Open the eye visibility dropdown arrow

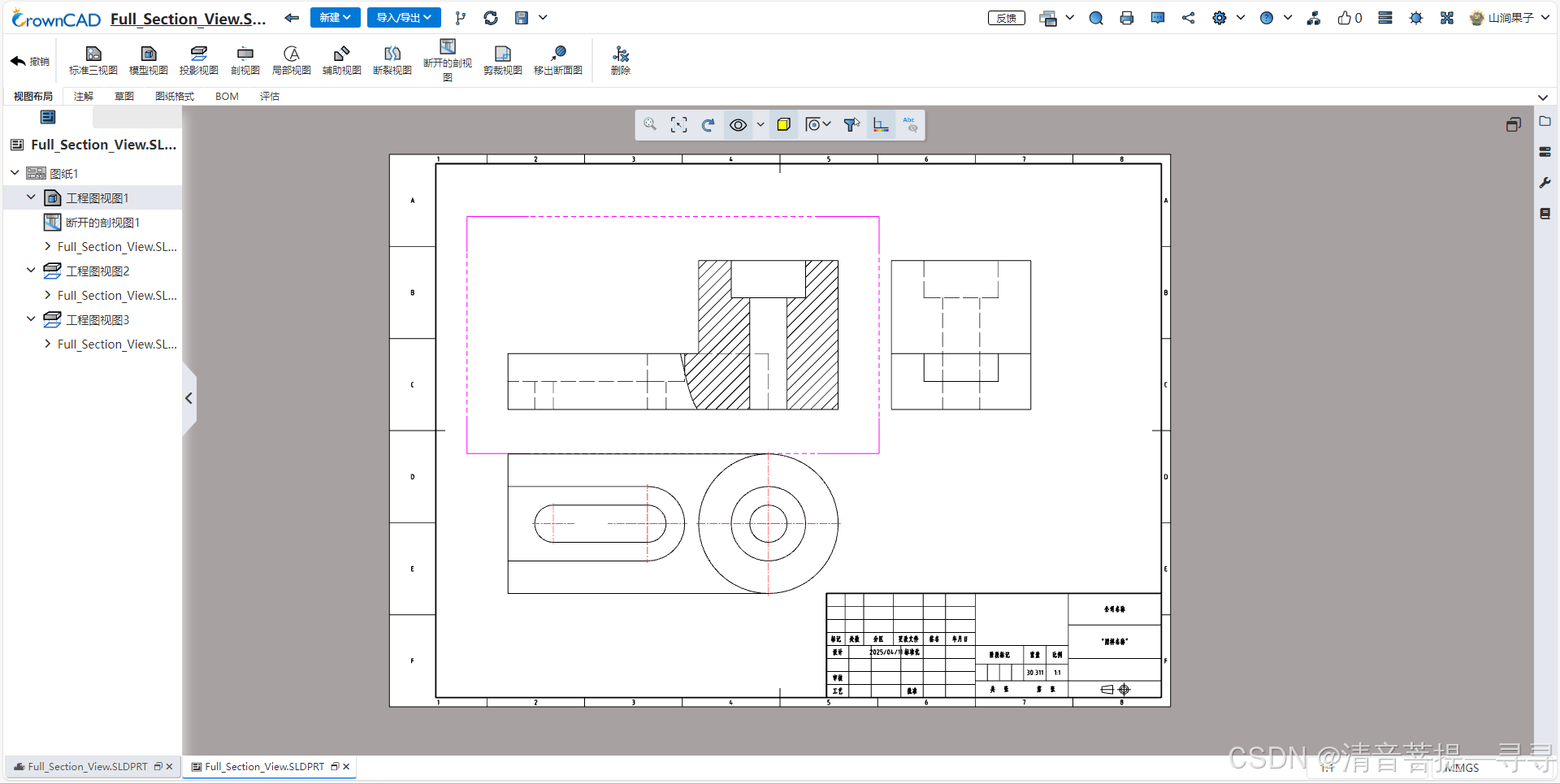760,124
